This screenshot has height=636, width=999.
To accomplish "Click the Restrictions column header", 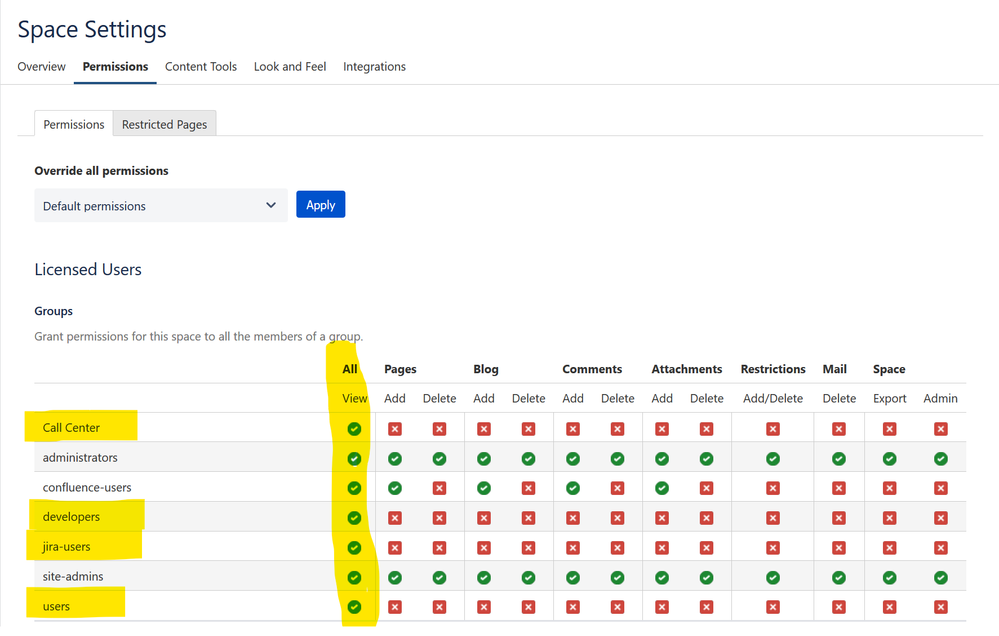I will click(773, 369).
